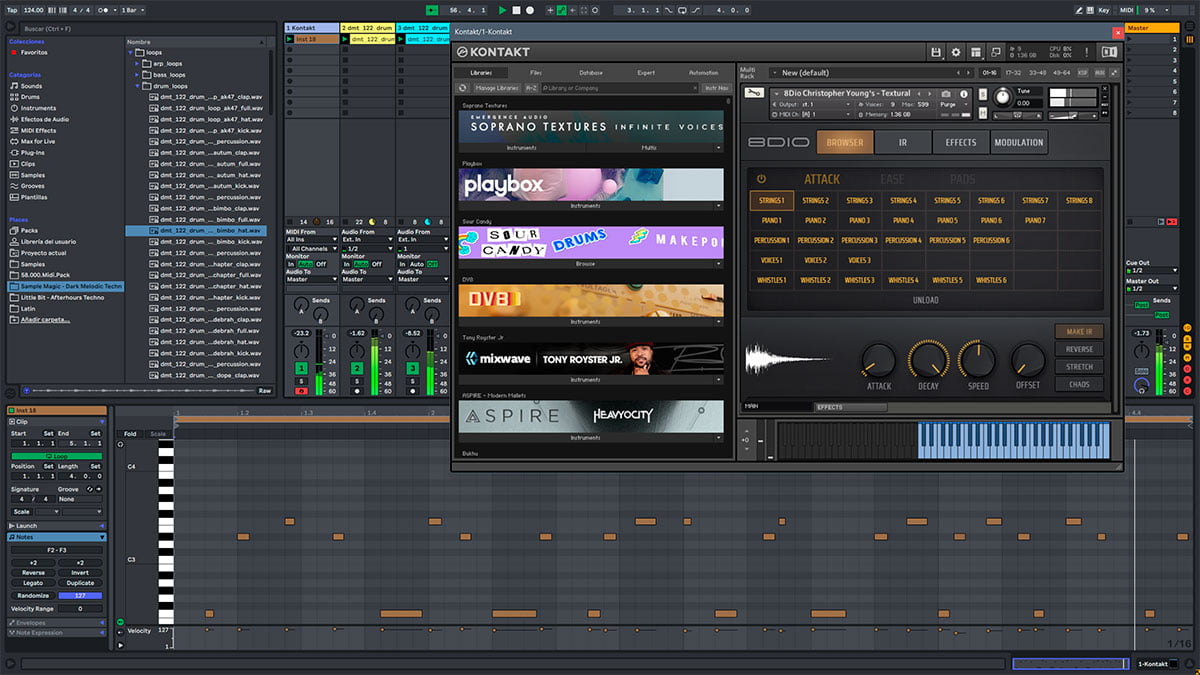Click the refresh libraries icon in Kontakt
The width and height of the screenshot is (1200, 675).
(x=463, y=88)
